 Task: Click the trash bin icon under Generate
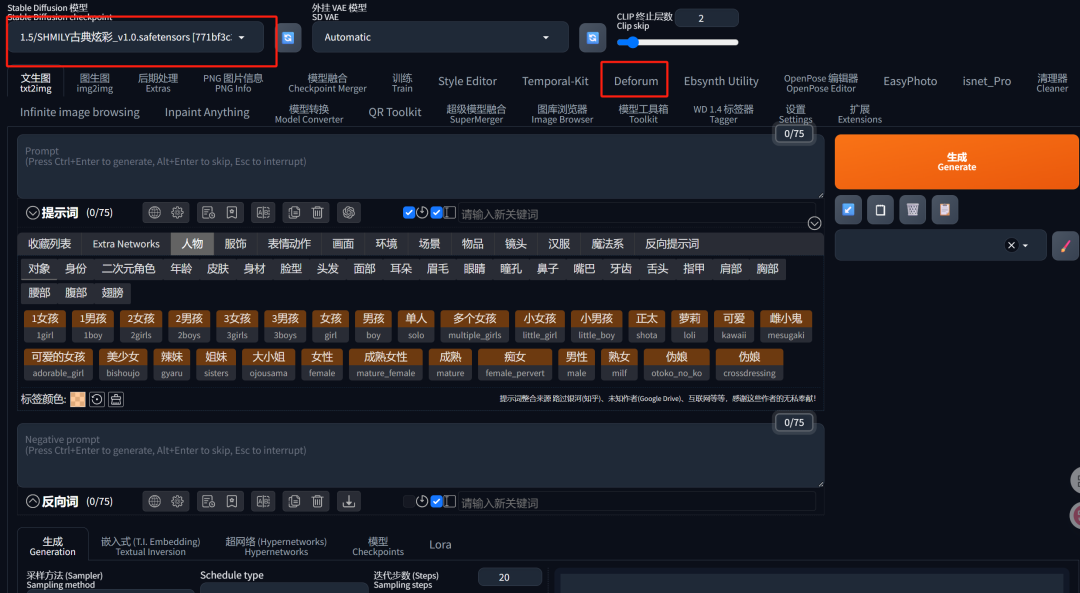coord(913,210)
